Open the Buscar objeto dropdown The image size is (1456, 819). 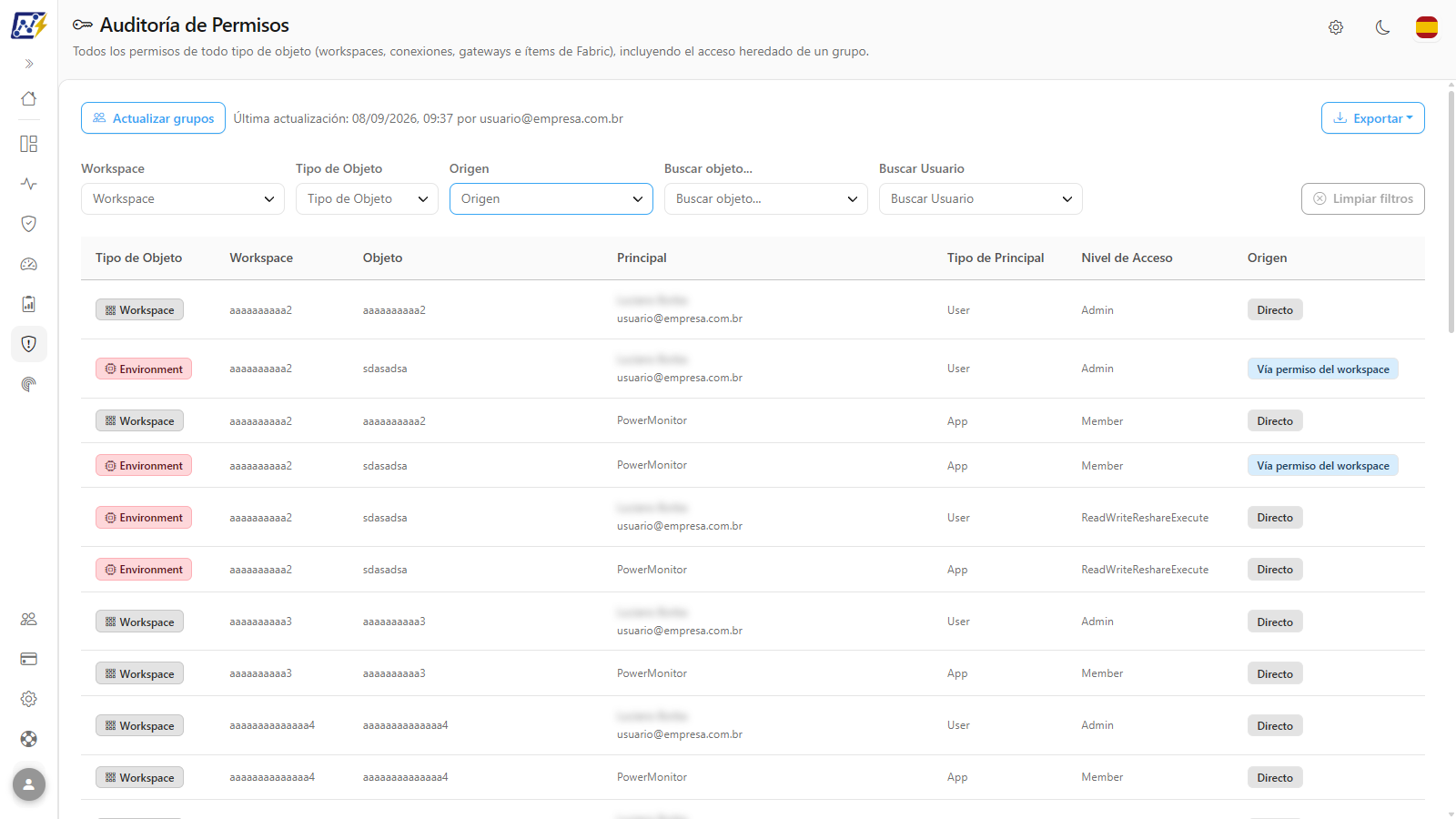766,199
